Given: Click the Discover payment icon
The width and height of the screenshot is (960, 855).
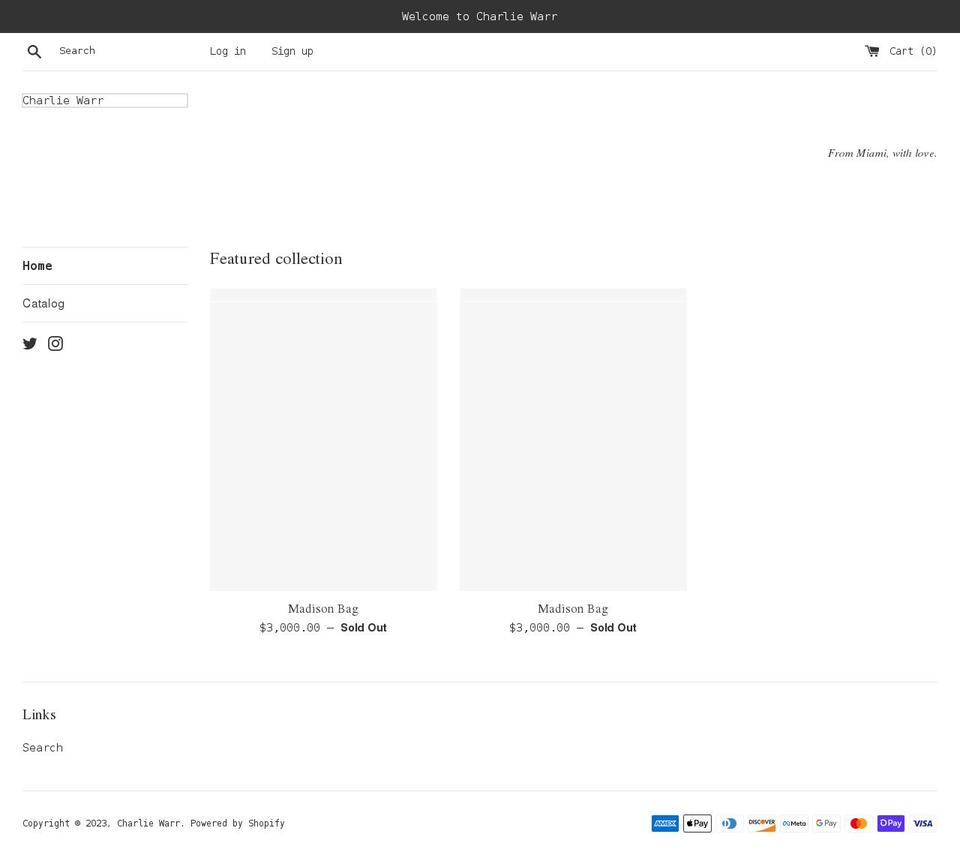Looking at the screenshot, I should pos(762,823).
